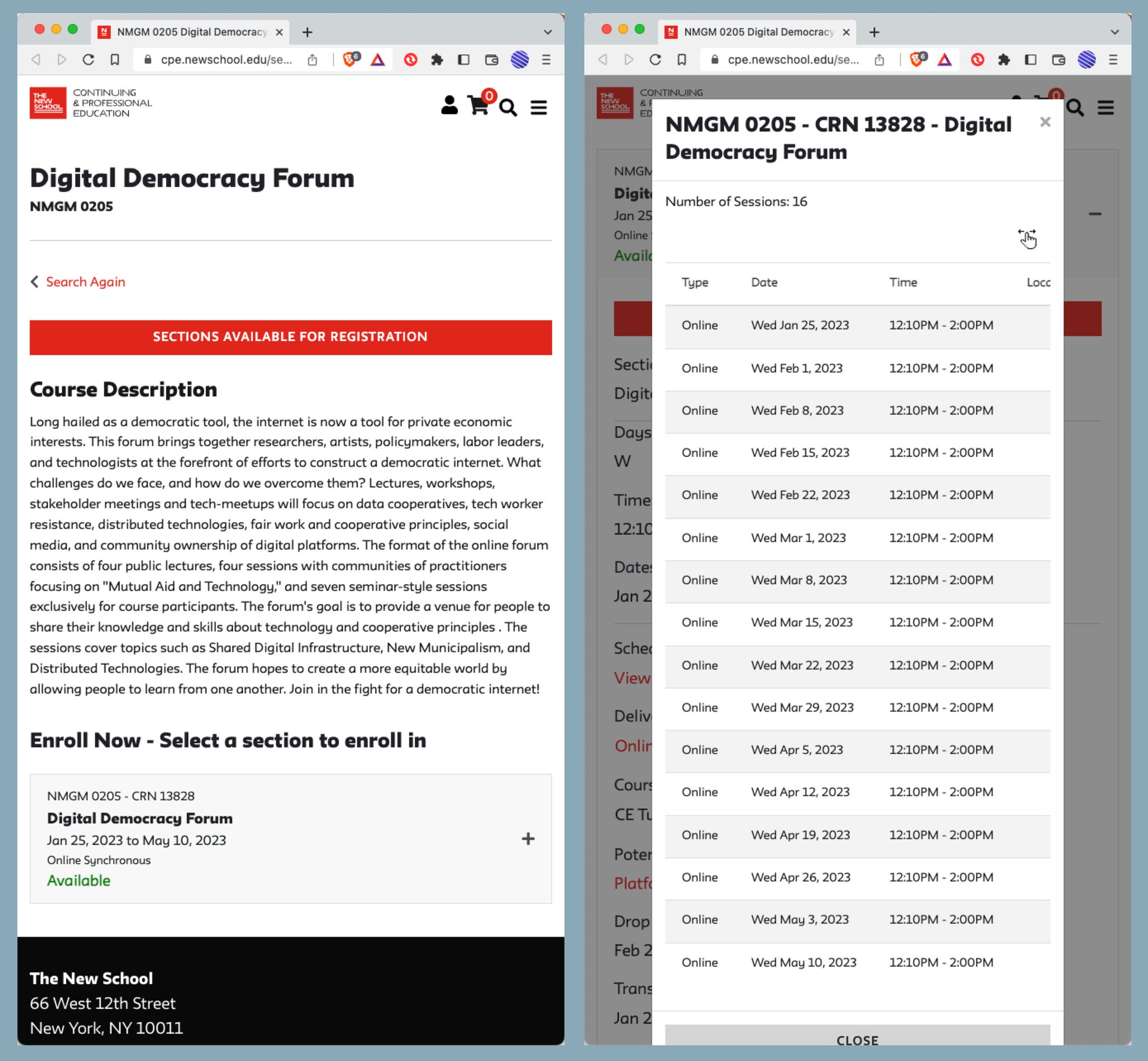Click Brave Shields icon in left browser toolbar

(x=350, y=59)
